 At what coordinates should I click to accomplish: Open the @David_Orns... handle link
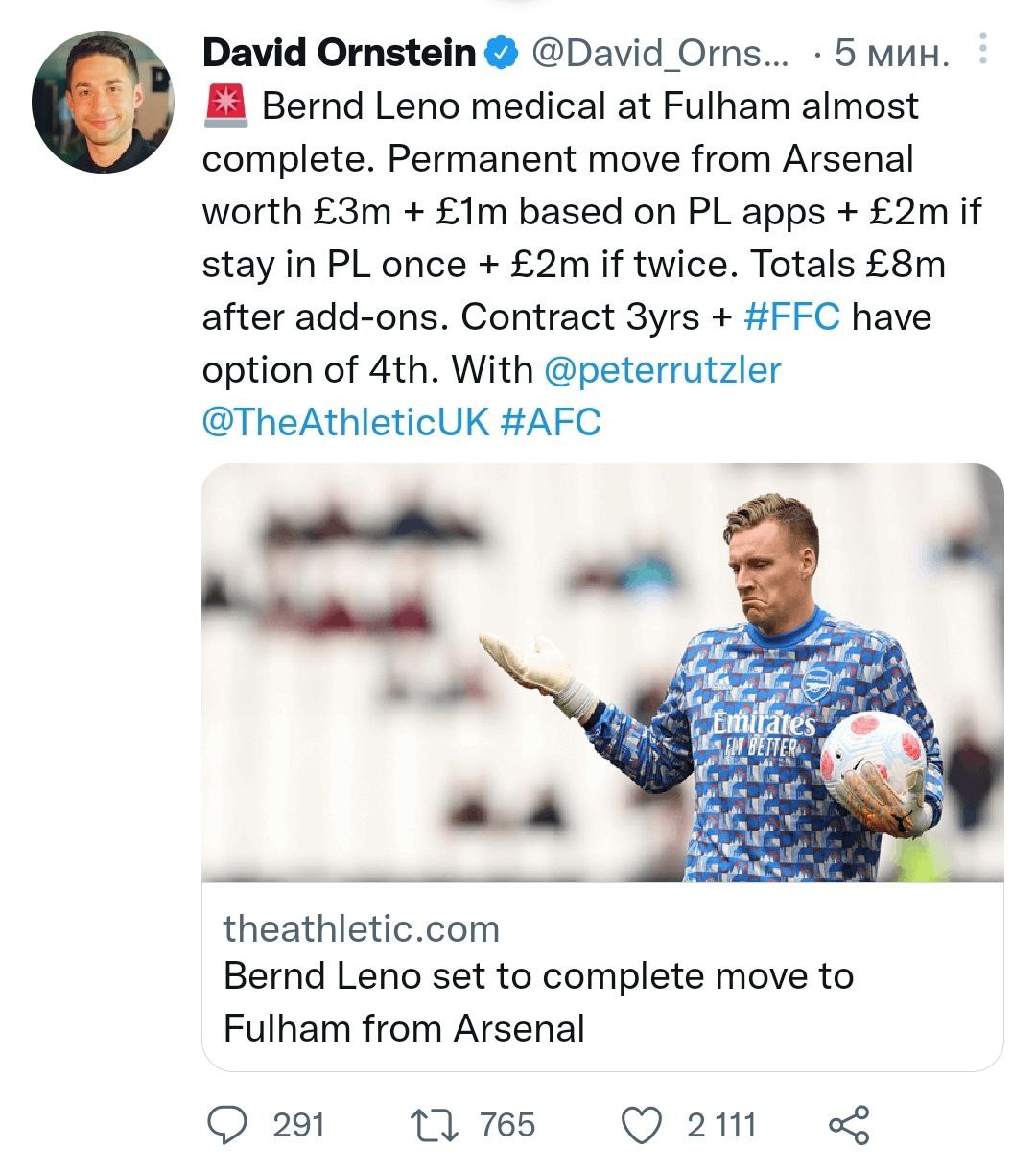coord(660,53)
